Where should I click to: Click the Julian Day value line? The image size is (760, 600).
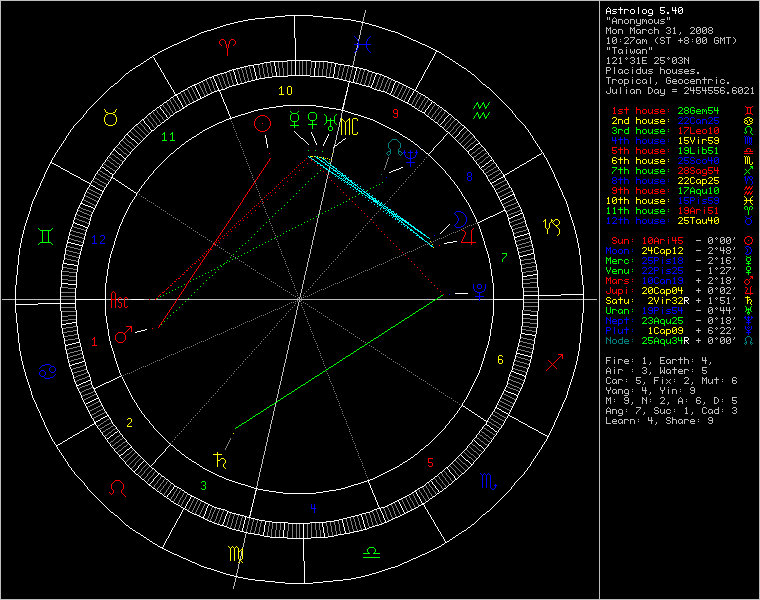pyautogui.click(x=680, y=91)
